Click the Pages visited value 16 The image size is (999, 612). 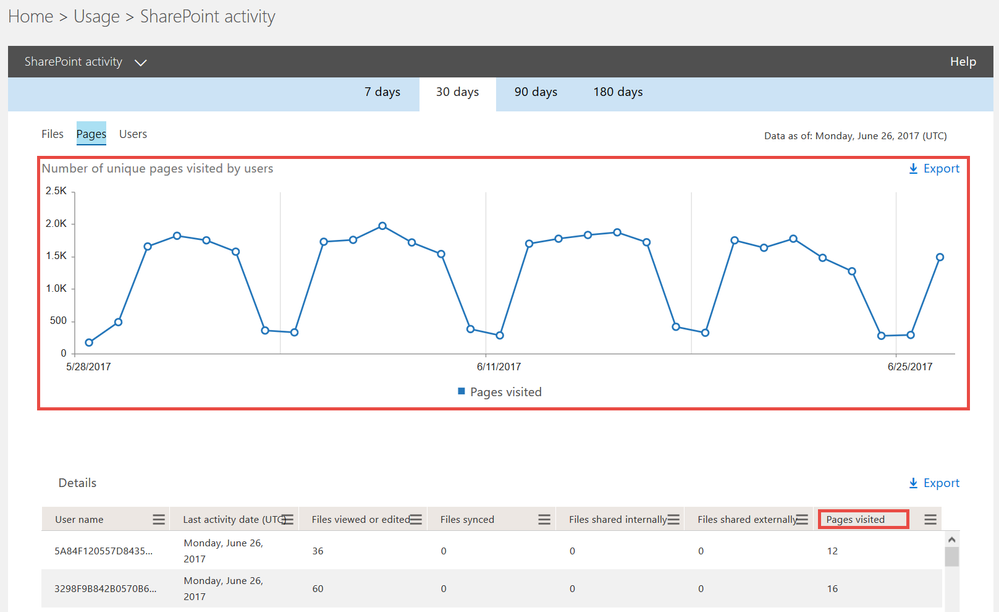click(x=832, y=588)
